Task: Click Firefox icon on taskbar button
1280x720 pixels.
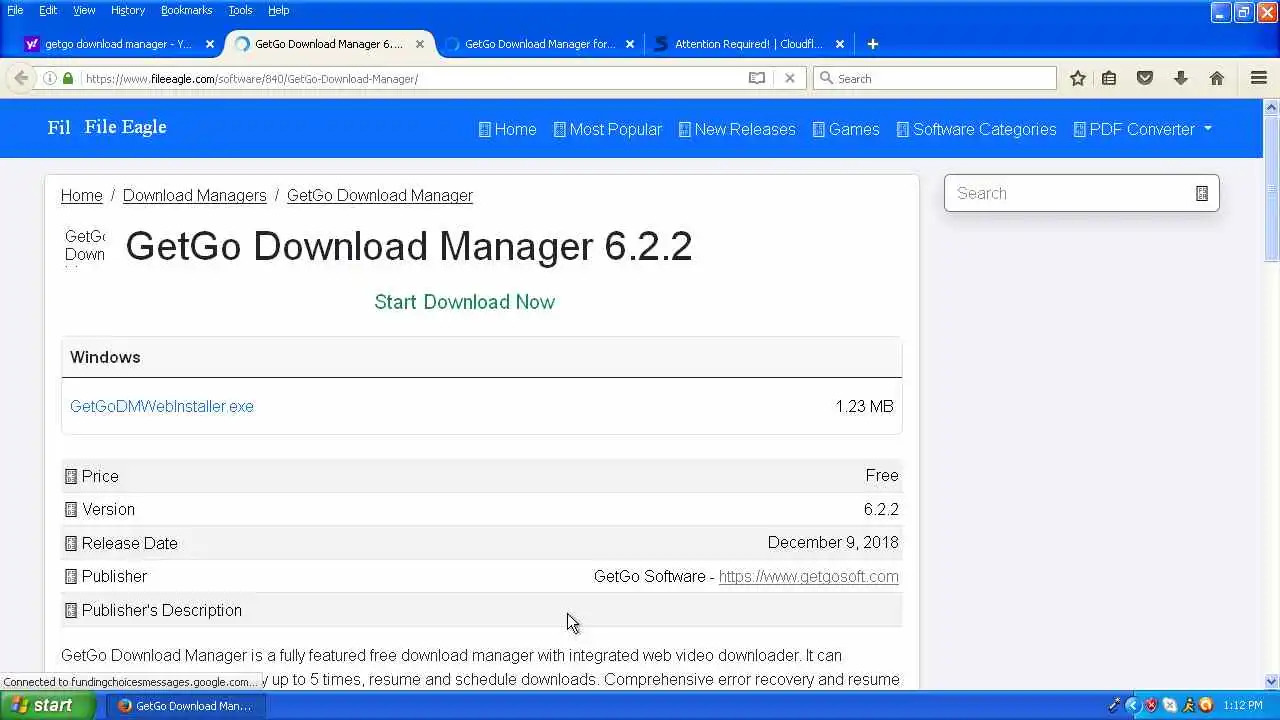Action: coord(125,706)
